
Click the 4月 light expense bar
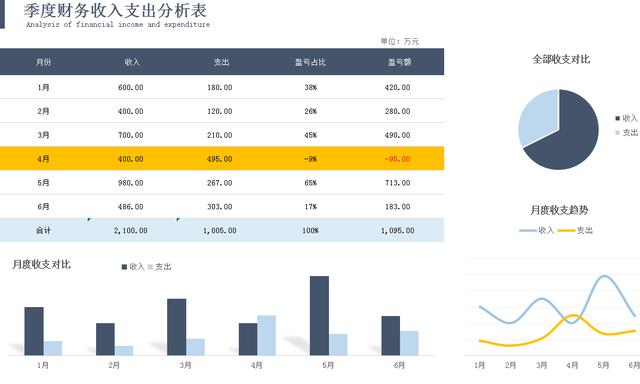click(266, 335)
